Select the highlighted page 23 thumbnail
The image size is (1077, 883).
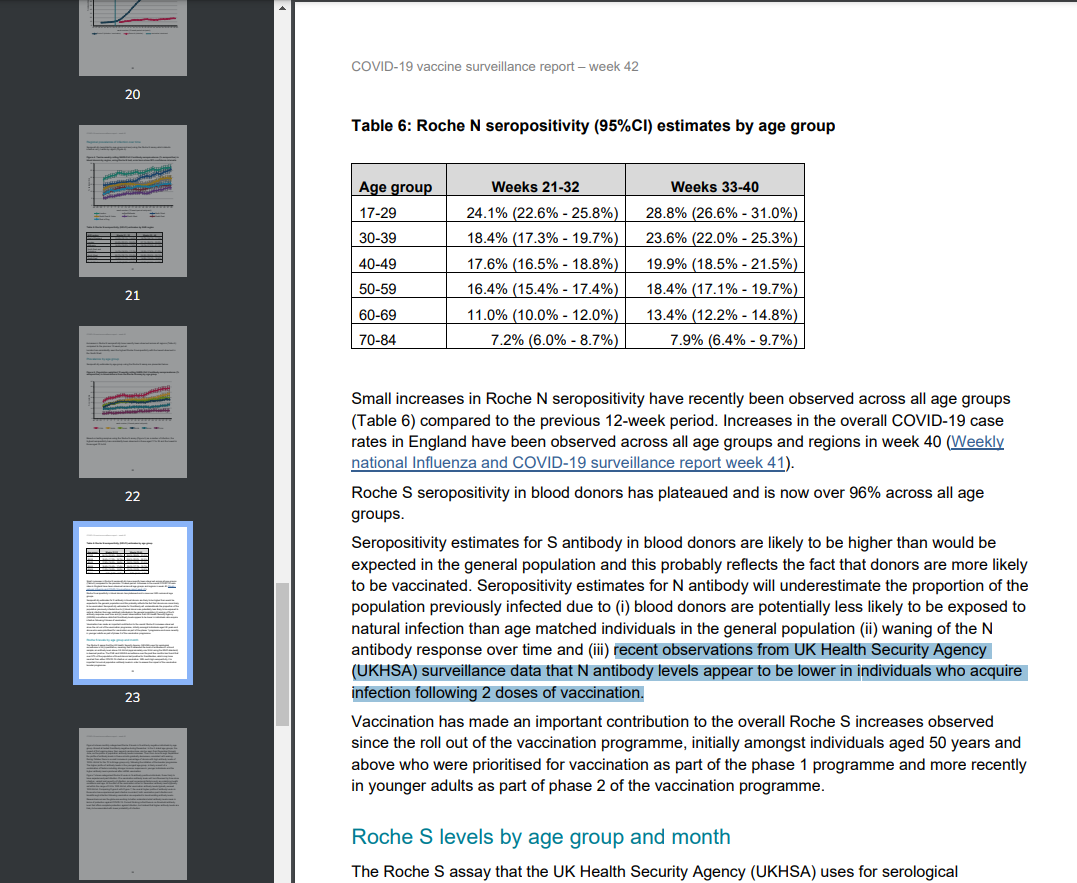point(133,603)
